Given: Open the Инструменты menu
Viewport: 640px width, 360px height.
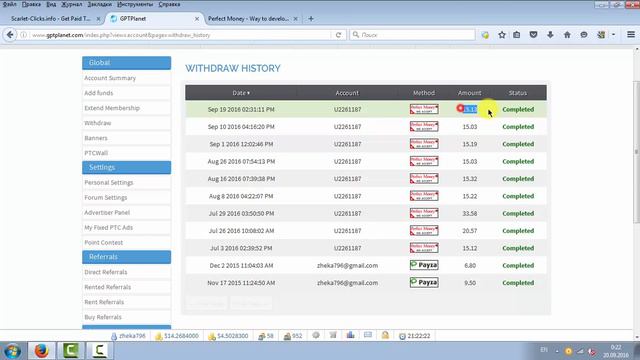Looking at the screenshot, I should coord(135,4).
